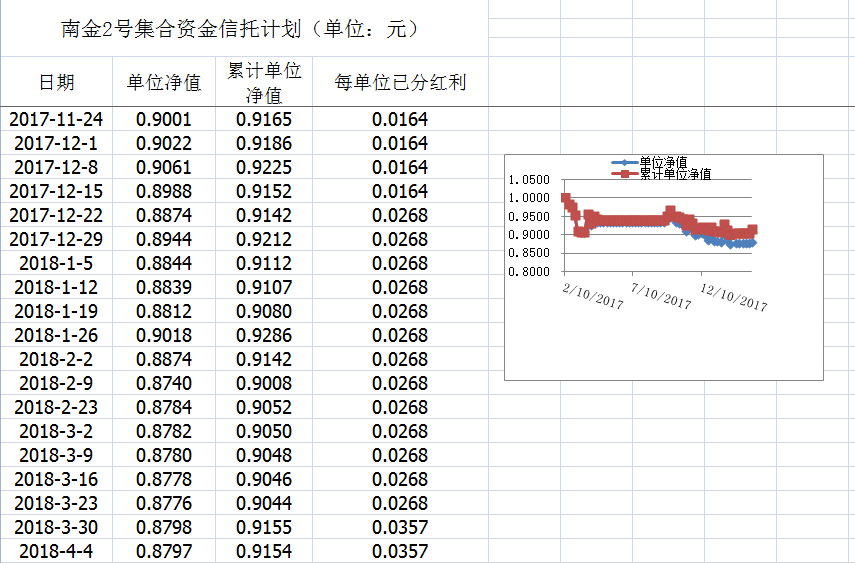Select the 单位净值 table header cell
The width and height of the screenshot is (855, 563).
pos(164,82)
